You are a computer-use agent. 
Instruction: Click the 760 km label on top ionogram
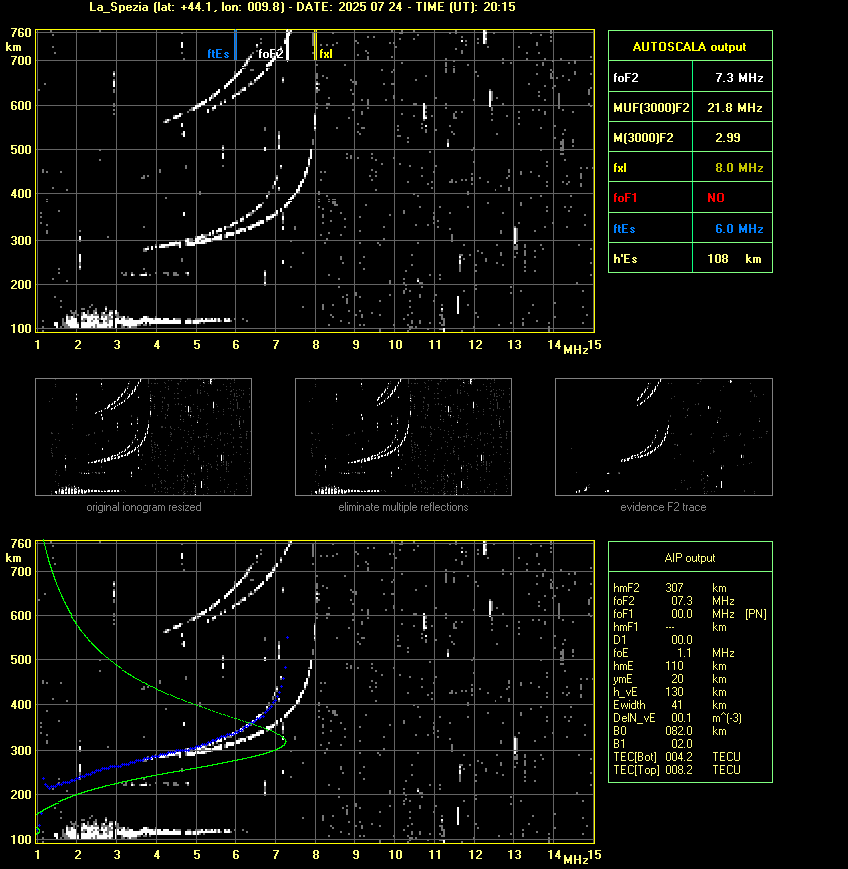(22, 33)
